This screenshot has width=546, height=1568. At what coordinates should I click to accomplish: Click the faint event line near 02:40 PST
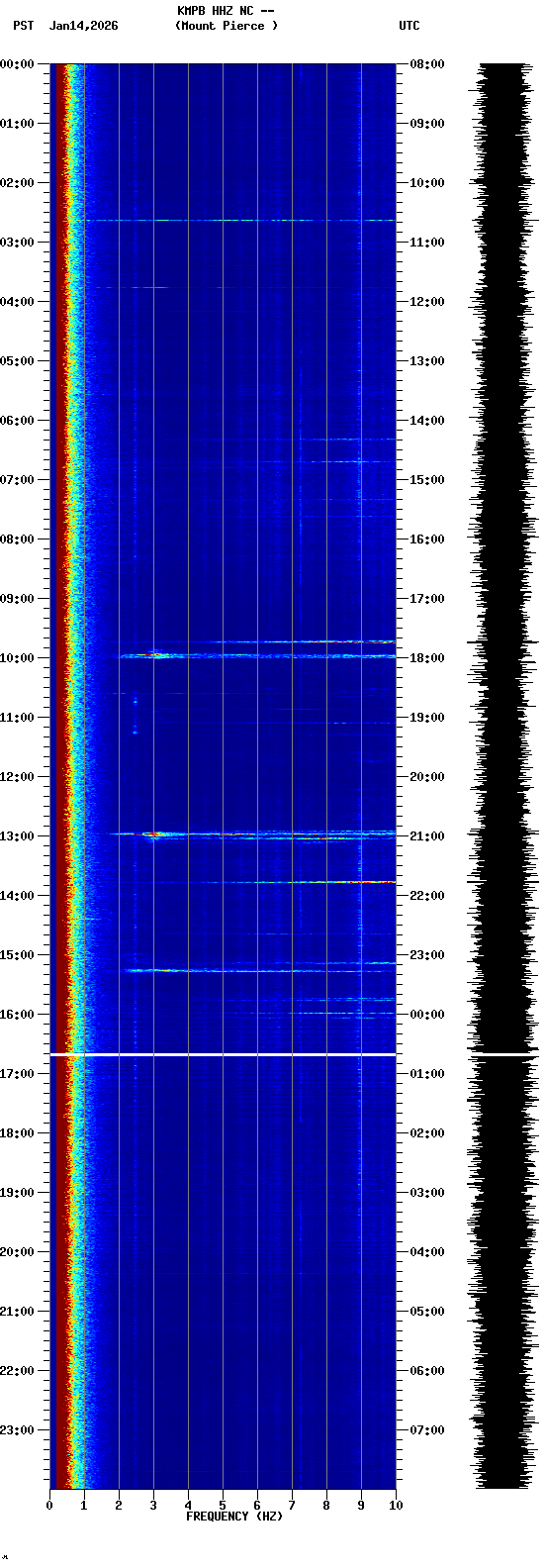tap(240, 220)
